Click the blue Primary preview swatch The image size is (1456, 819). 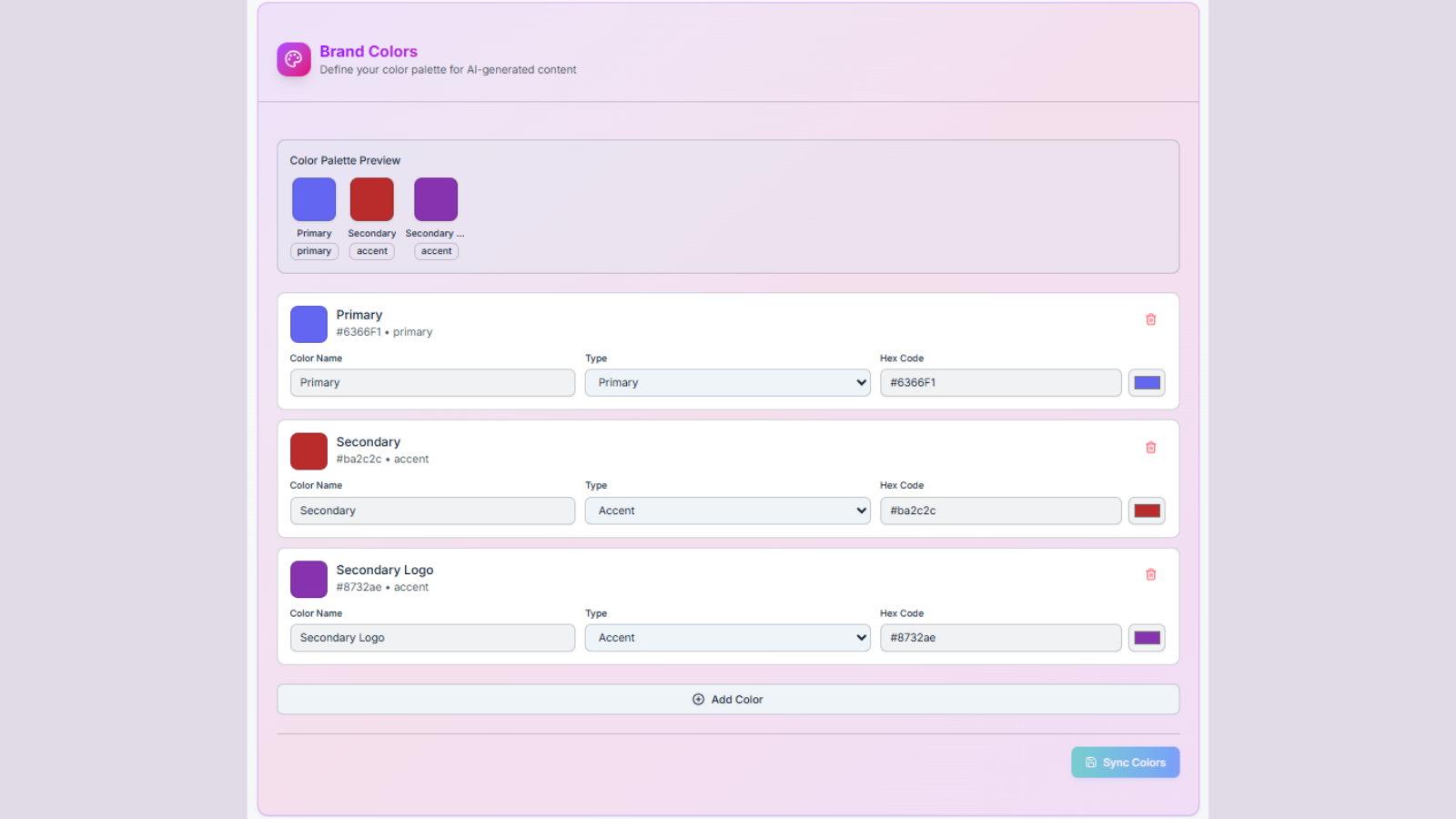314,199
